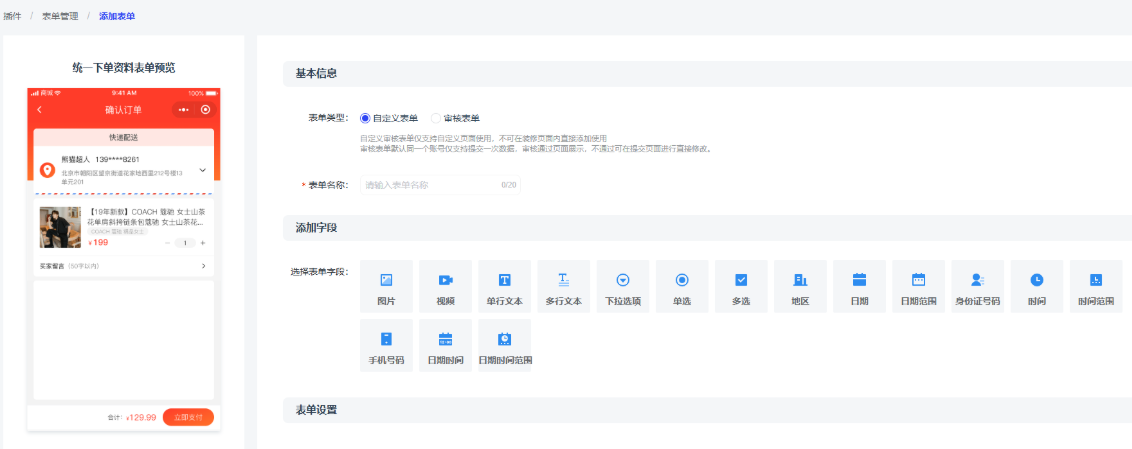Add the 下拉选项 dropdown field
The height and width of the screenshot is (449, 1132).
pyautogui.click(x=623, y=286)
